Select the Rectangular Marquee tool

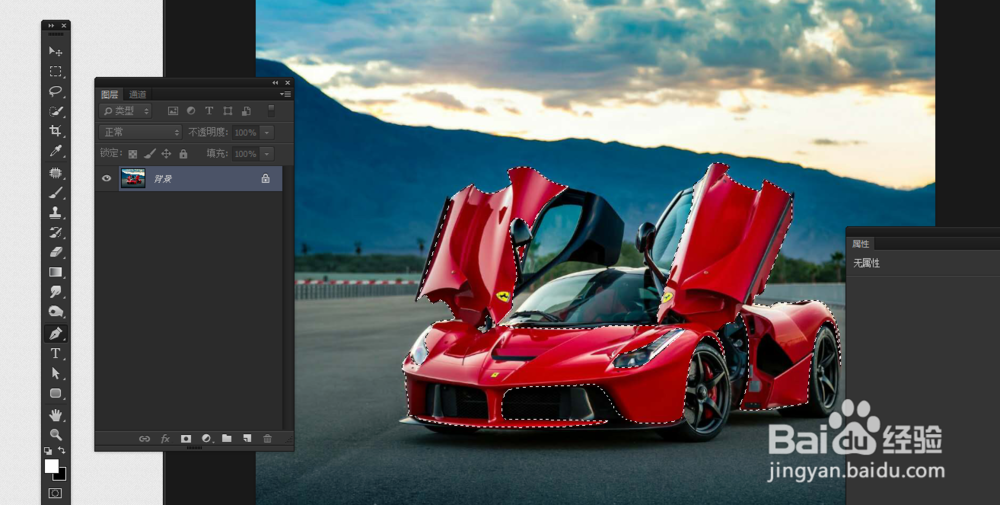coord(55,71)
